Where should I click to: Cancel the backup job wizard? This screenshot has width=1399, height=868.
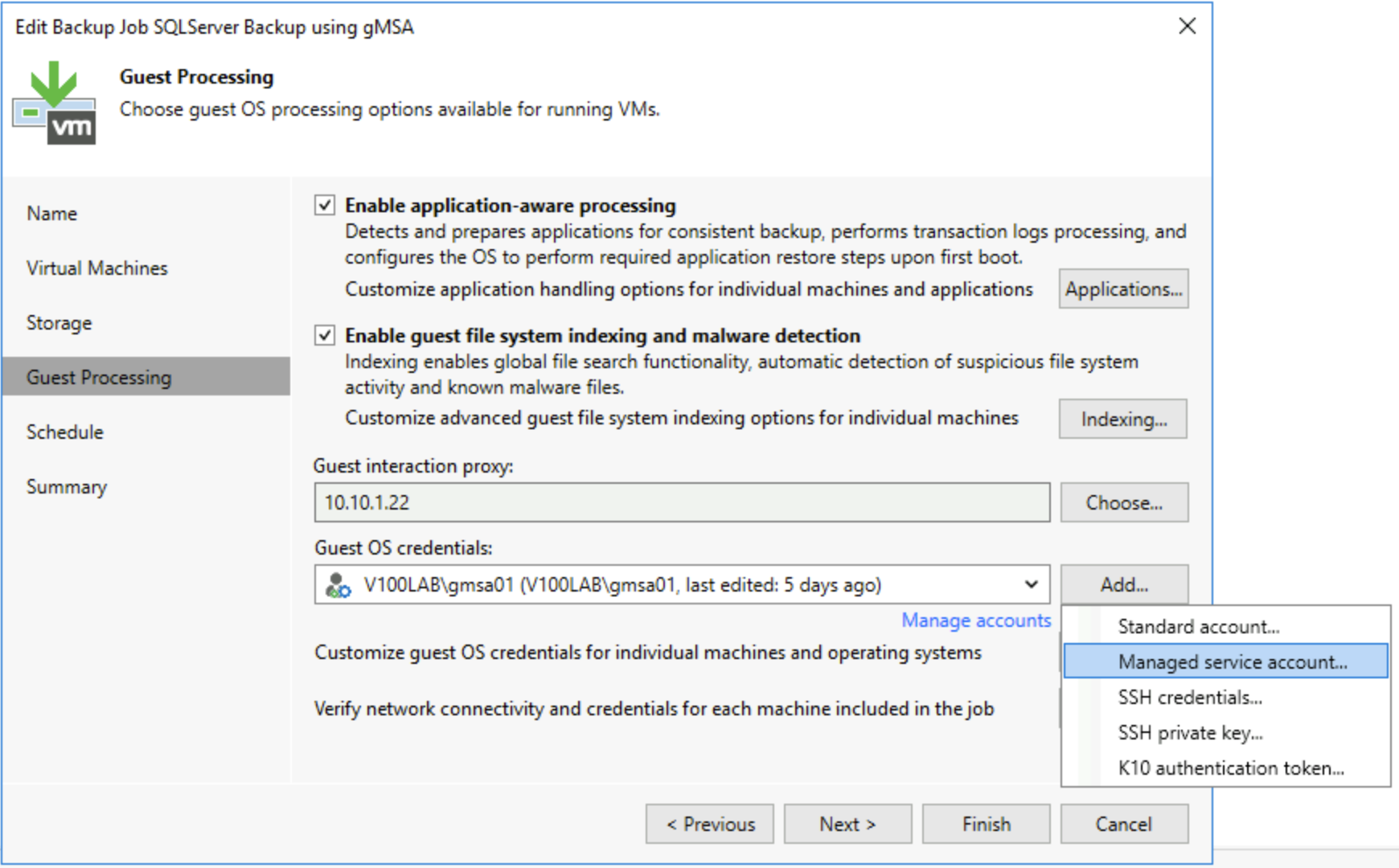point(1124,825)
